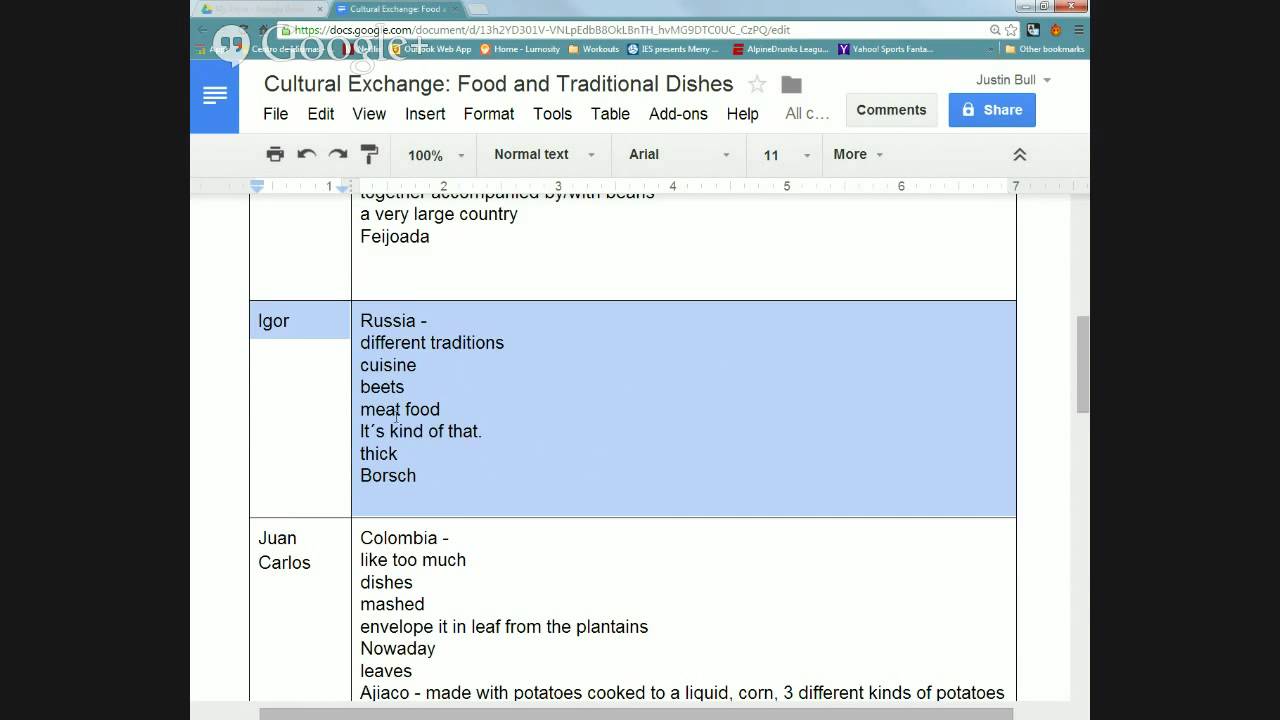Open the AlpineDrunks League bookmark
1280x720 pixels.
[x=782, y=49]
